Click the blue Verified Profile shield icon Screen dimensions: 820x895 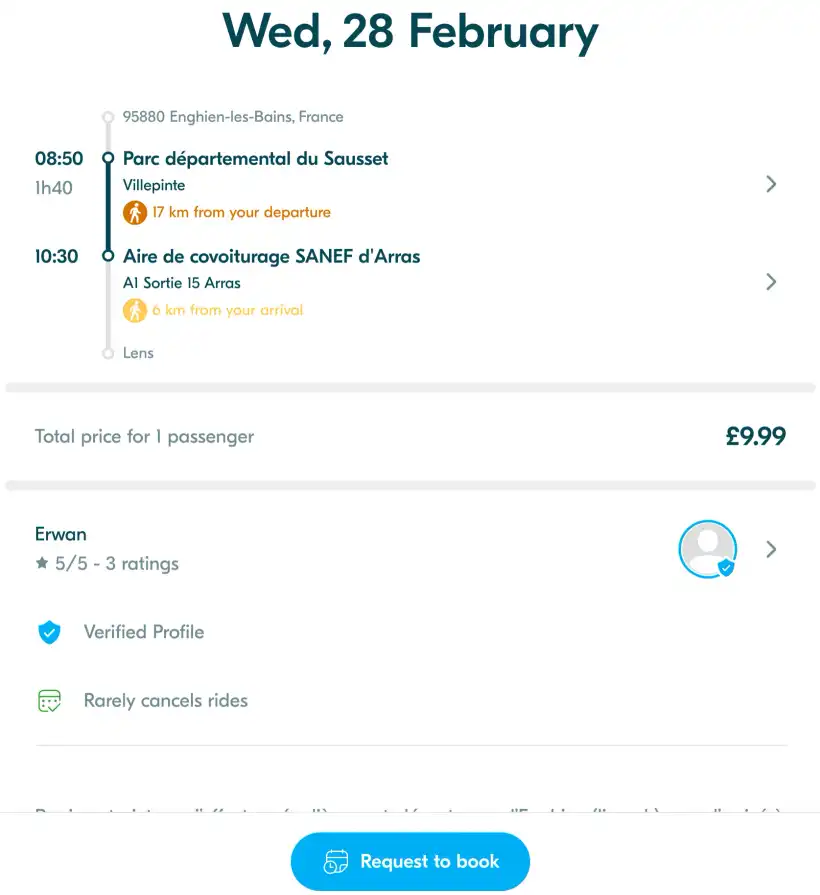[x=49, y=632]
